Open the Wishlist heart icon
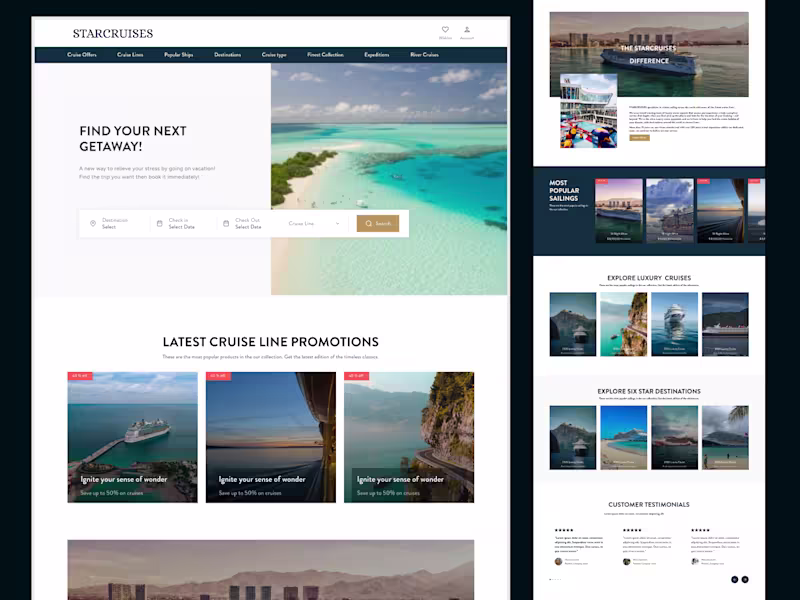Viewport: 800px width, 600px height. (446, 30)
